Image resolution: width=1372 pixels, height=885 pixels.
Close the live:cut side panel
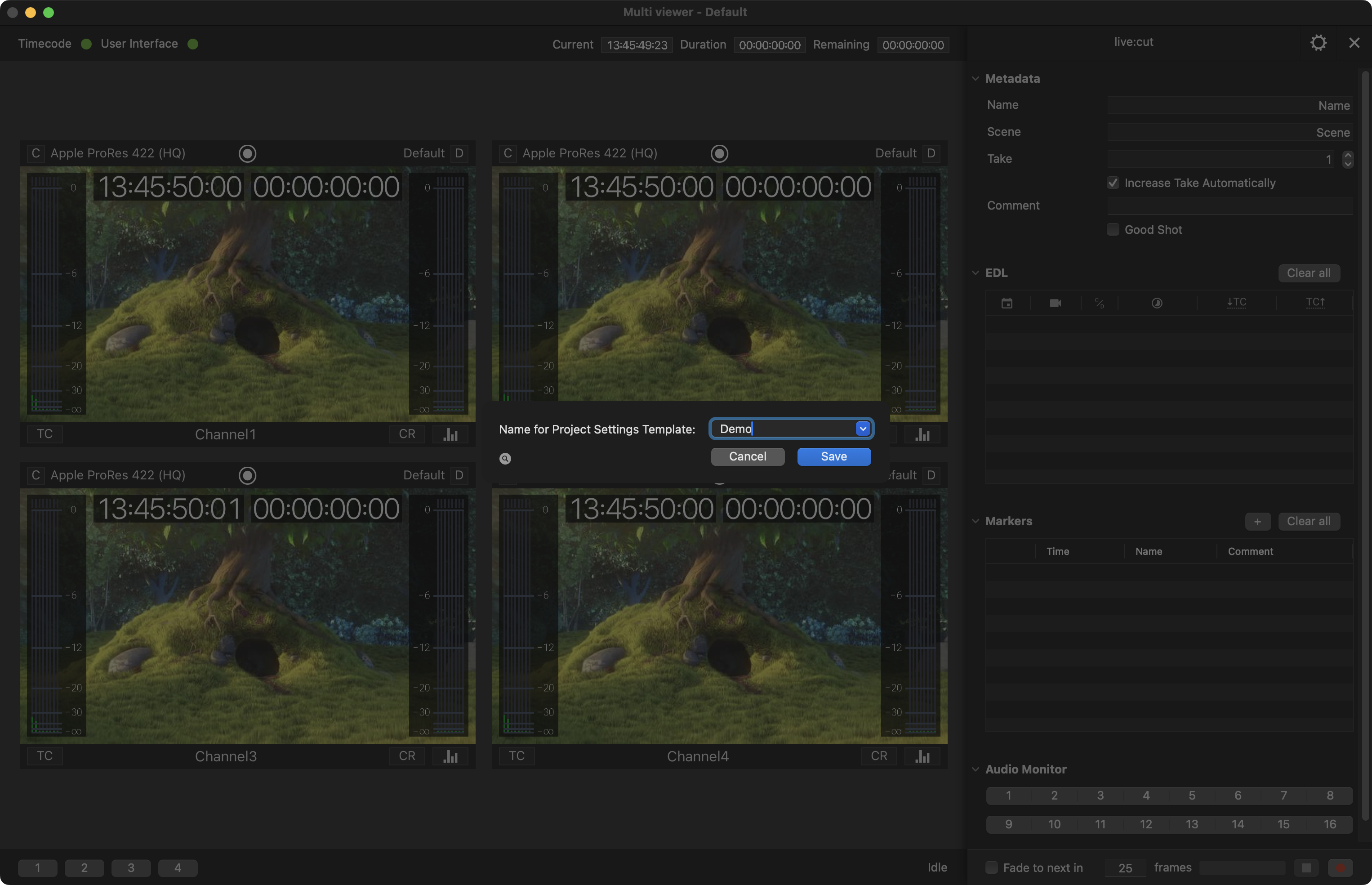coord(1354,43)
